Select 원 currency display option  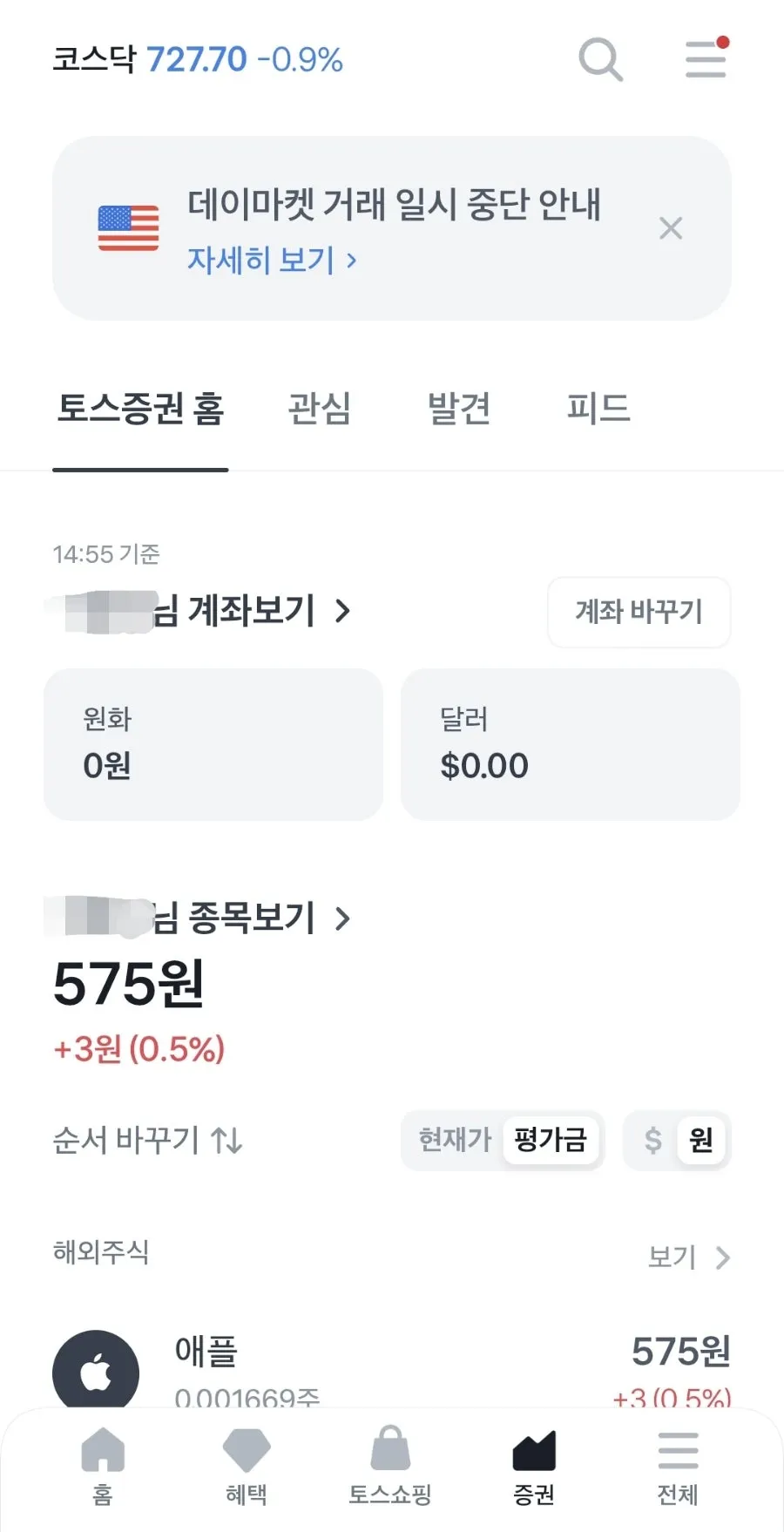701,1140
